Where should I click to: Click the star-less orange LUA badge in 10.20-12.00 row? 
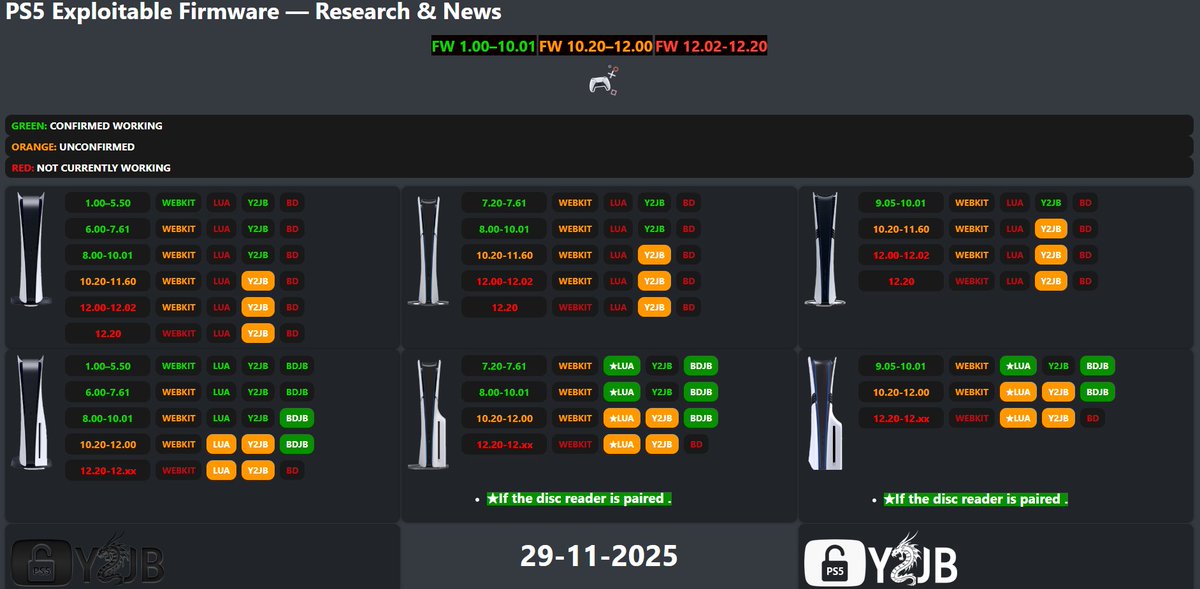click(x=221, y=444)
